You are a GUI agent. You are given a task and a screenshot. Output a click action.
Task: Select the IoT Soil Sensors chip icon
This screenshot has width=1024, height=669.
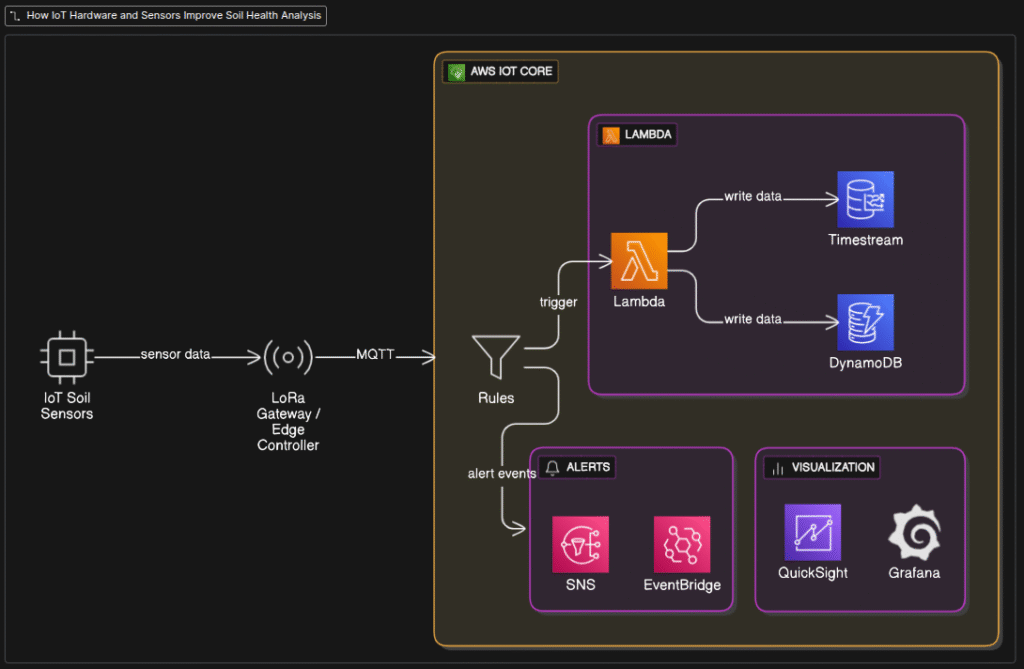point(67,356)
